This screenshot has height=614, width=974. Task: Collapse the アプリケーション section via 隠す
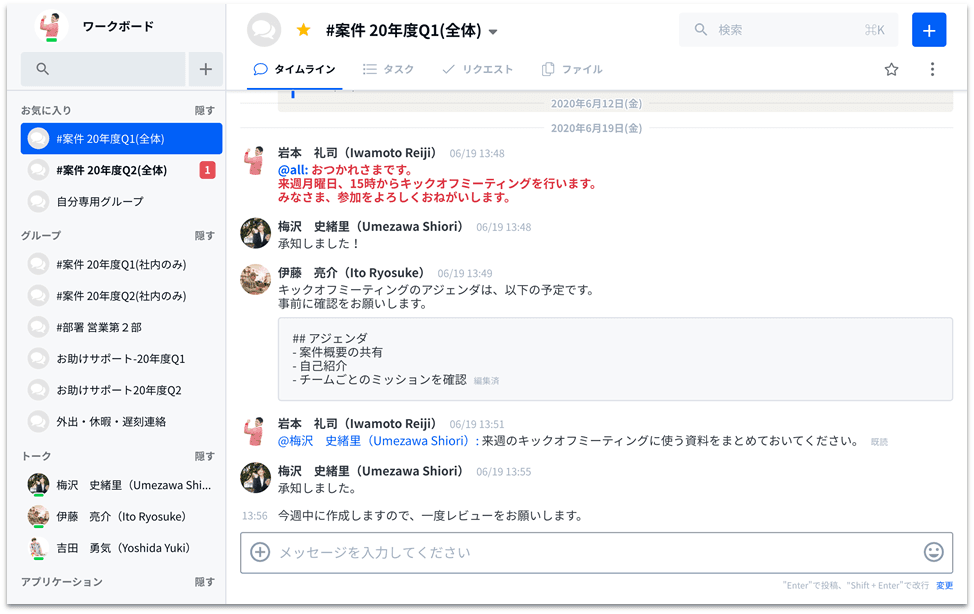coord(204,581)
